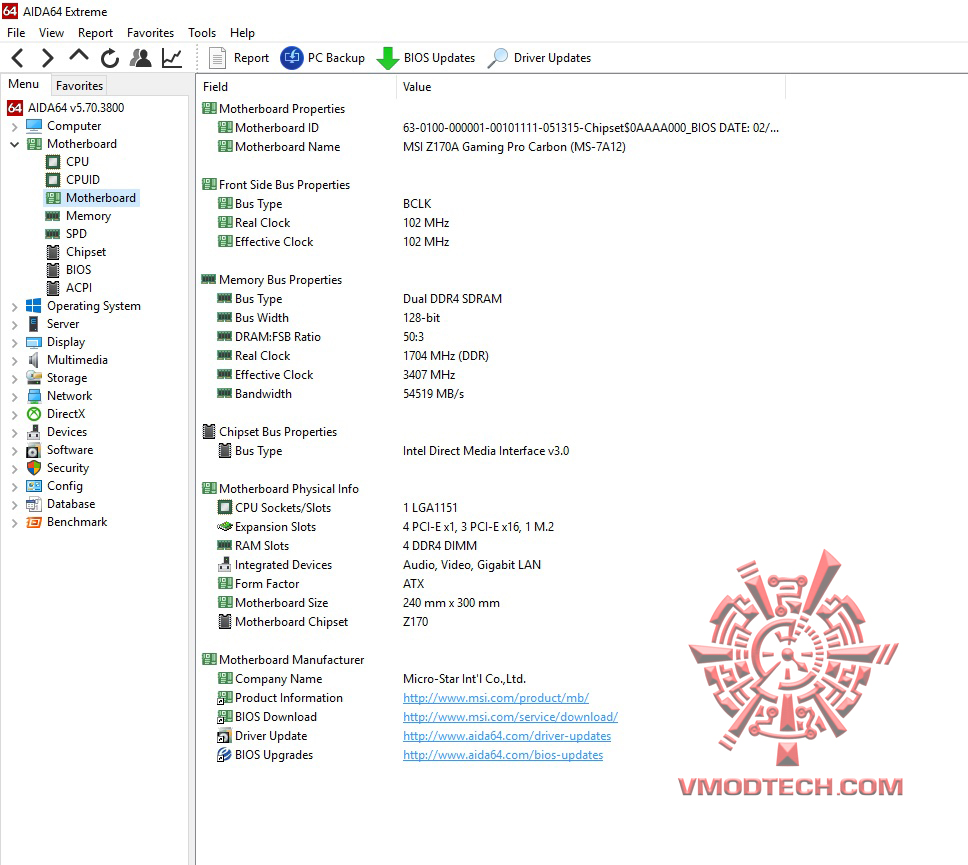The image size is (968, 865).
Task: Select the CPU item icon in tree
Action: (53, 162)
